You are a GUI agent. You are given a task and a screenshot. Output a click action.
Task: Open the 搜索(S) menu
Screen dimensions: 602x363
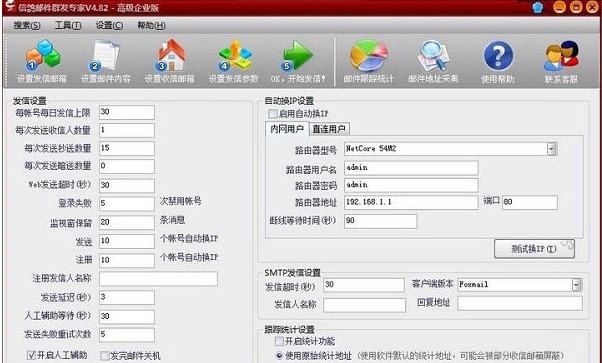26,26
